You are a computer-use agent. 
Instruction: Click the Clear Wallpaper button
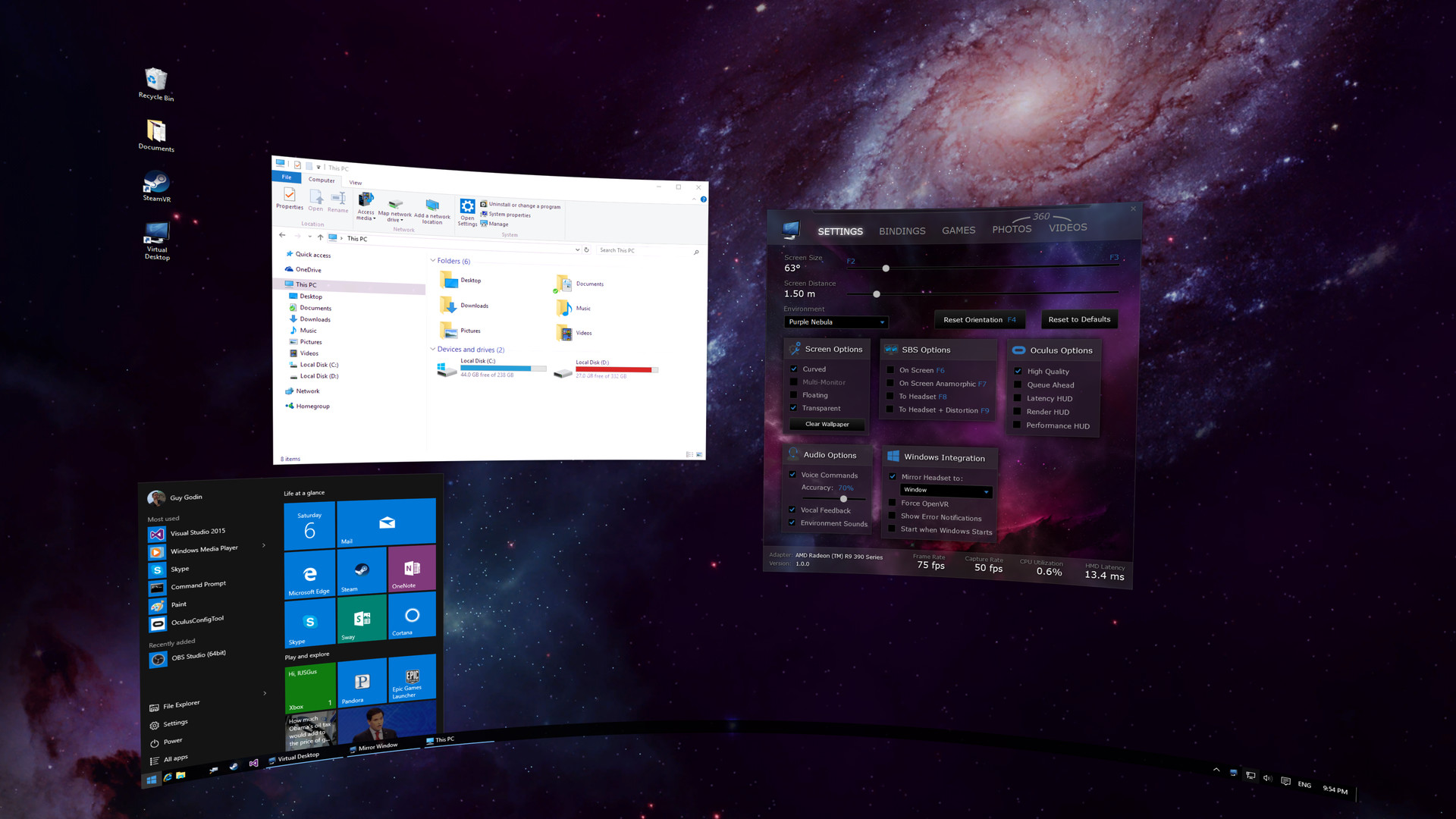click(826, 424)
